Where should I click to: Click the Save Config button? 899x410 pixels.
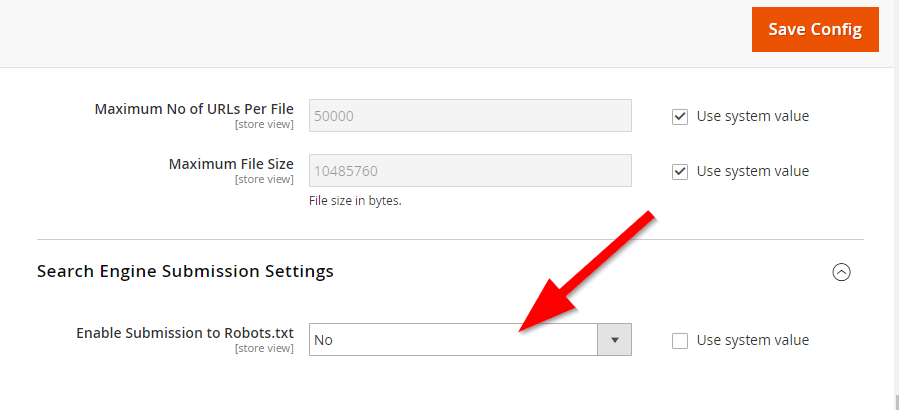pos(815,29)
